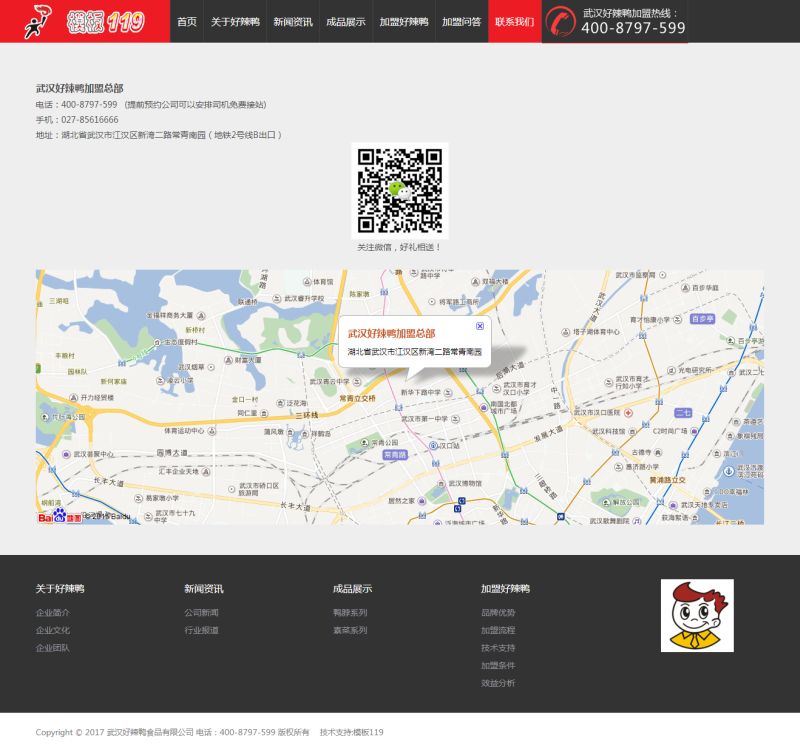800x751 pixels.
Task: Click the 关注微信，好礼相送 caption
Action: pos(399,247)
